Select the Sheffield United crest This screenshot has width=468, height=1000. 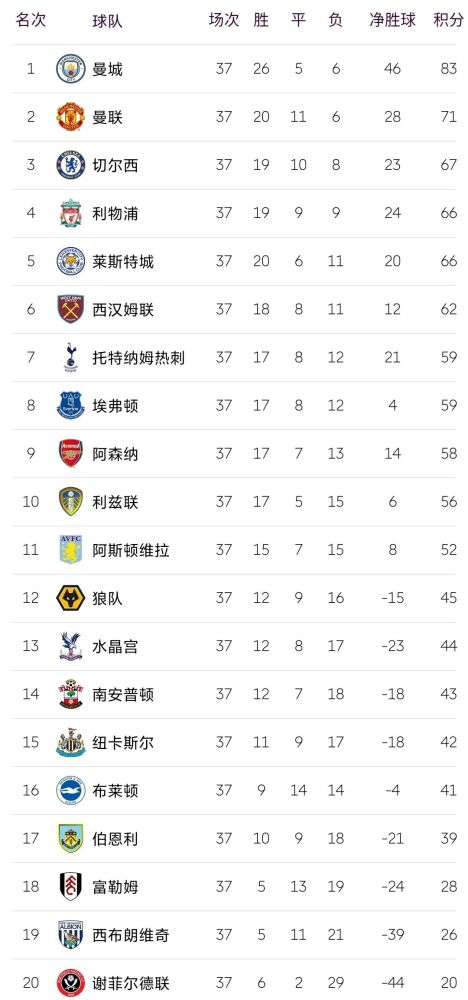coord(70,983)
